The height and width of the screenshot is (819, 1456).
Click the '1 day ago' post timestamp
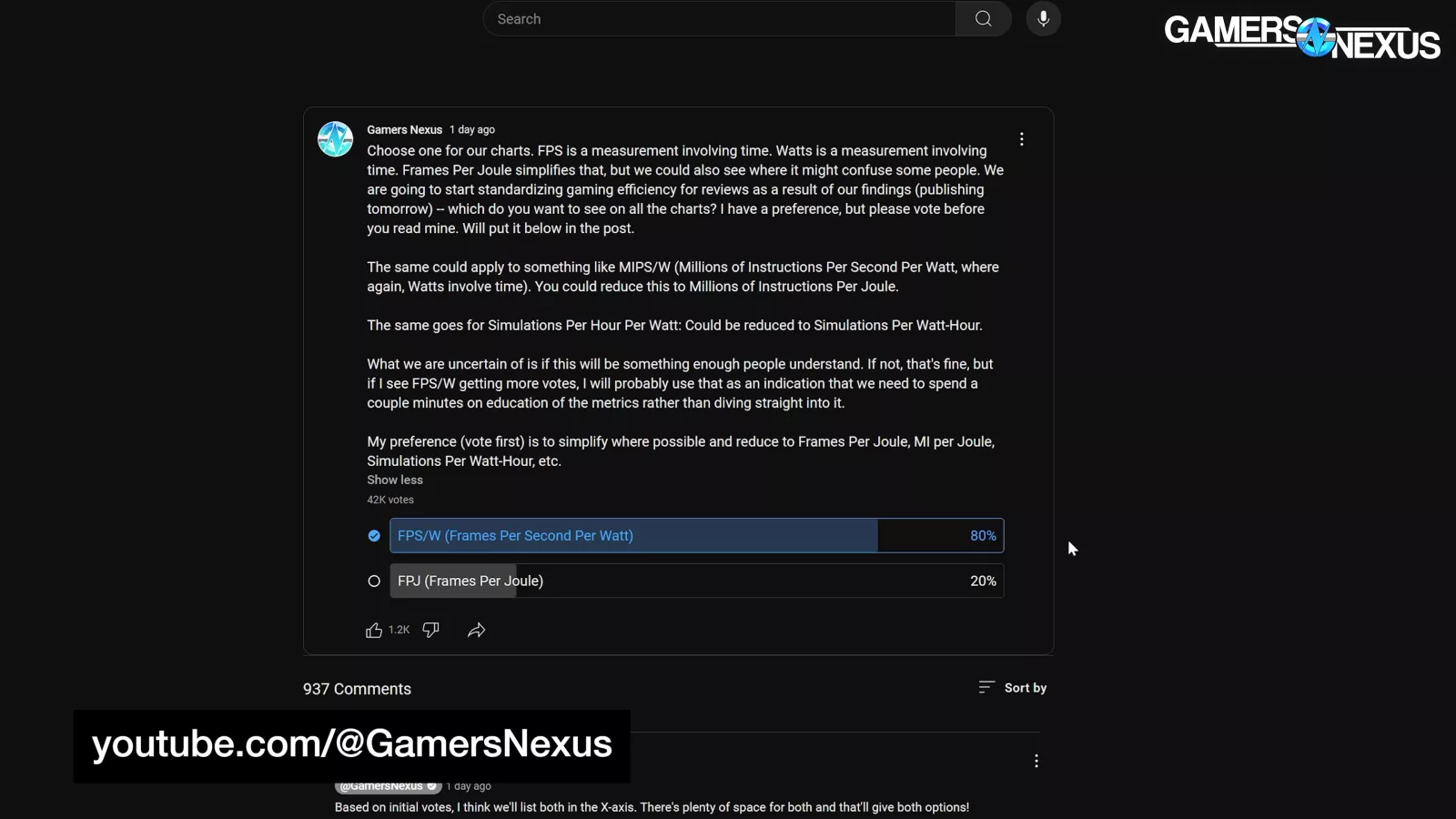pos(472,130)
